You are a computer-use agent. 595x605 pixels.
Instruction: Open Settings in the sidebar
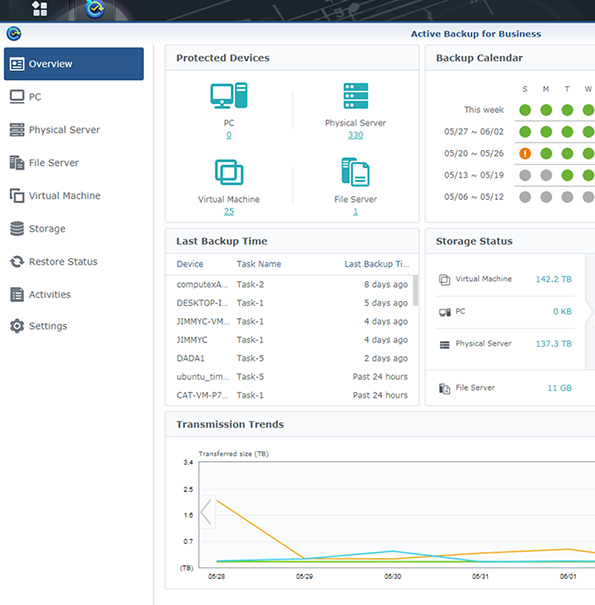click(x=74, y=326)
